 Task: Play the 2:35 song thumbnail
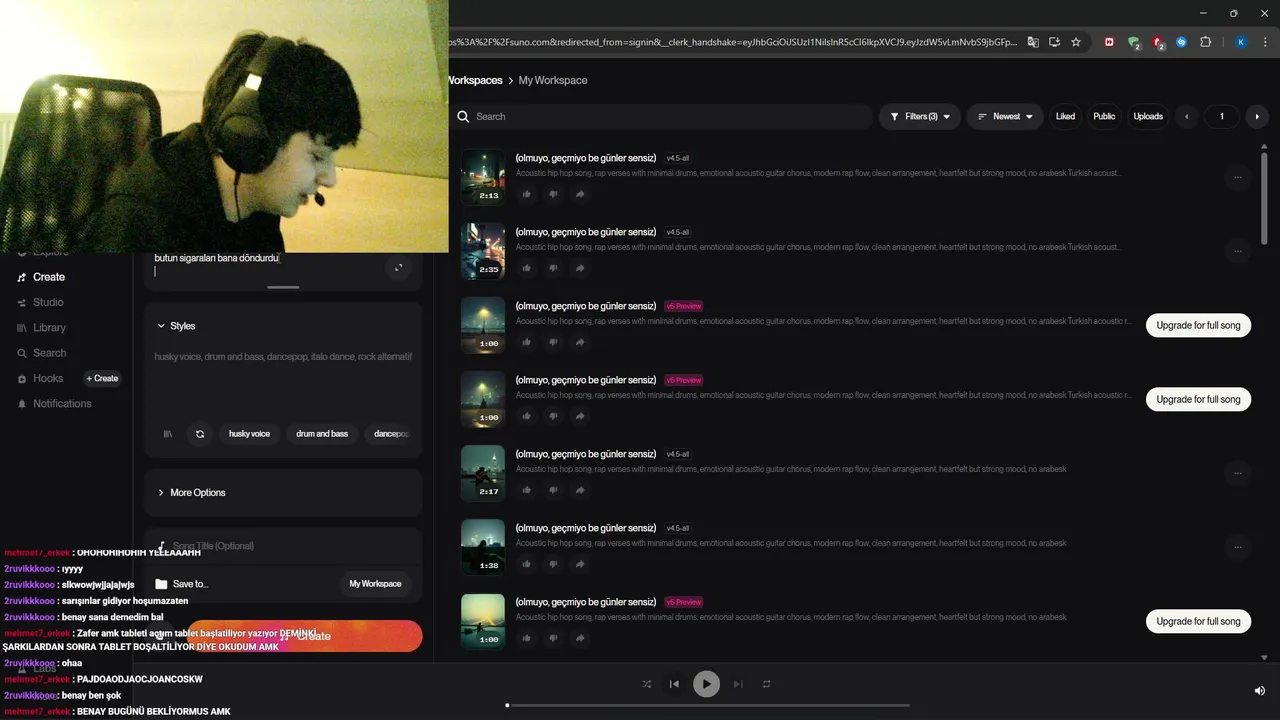pyautogui.click(x=483, y=250)
